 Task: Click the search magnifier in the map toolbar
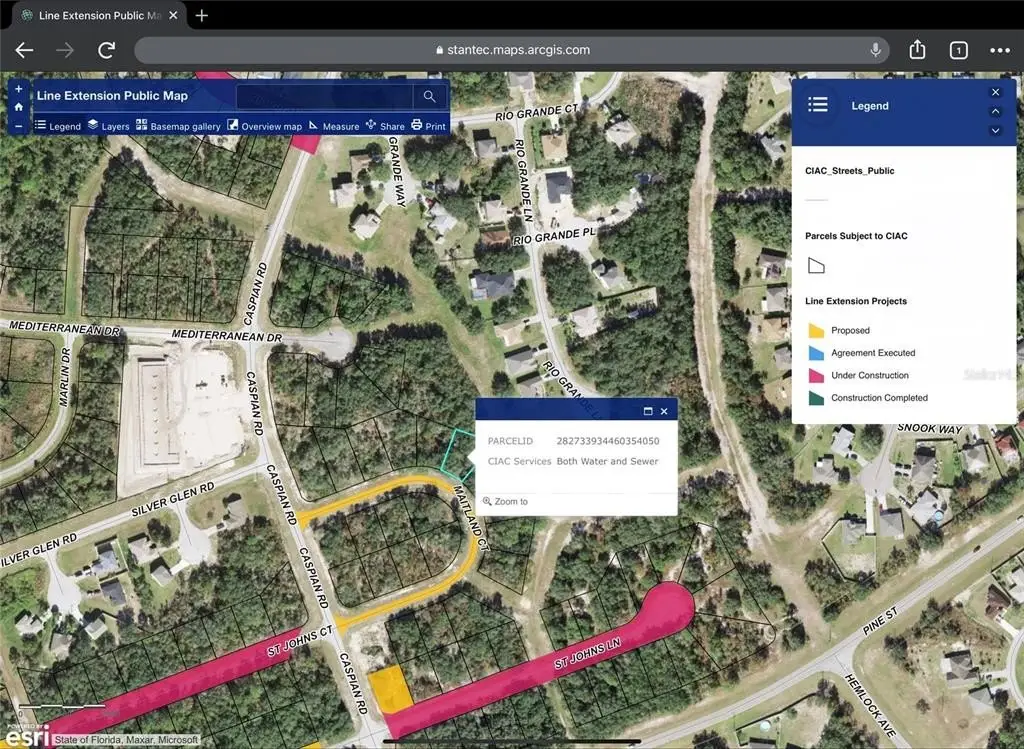click(x=429, y=96)
